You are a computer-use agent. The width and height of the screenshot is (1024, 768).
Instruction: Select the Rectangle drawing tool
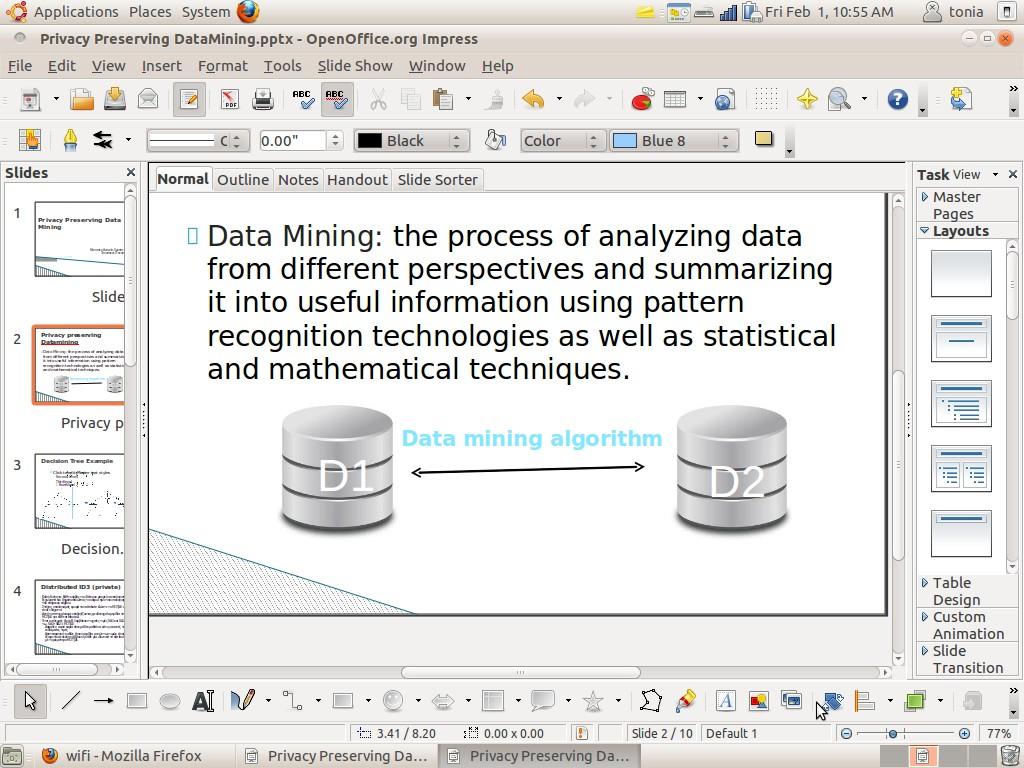click(136, 701)
